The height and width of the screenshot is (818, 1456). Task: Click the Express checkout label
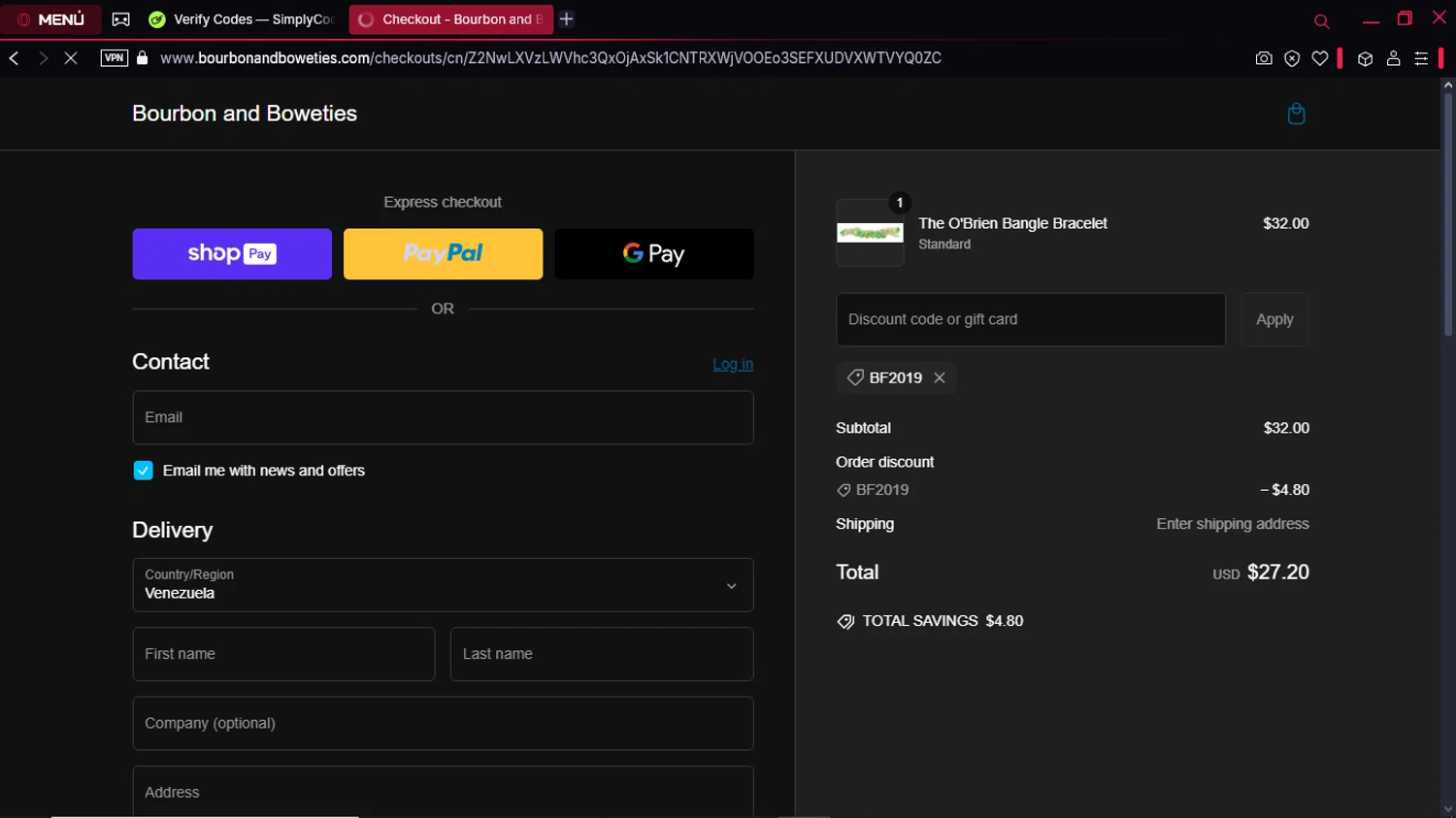(x=443, y=202)
